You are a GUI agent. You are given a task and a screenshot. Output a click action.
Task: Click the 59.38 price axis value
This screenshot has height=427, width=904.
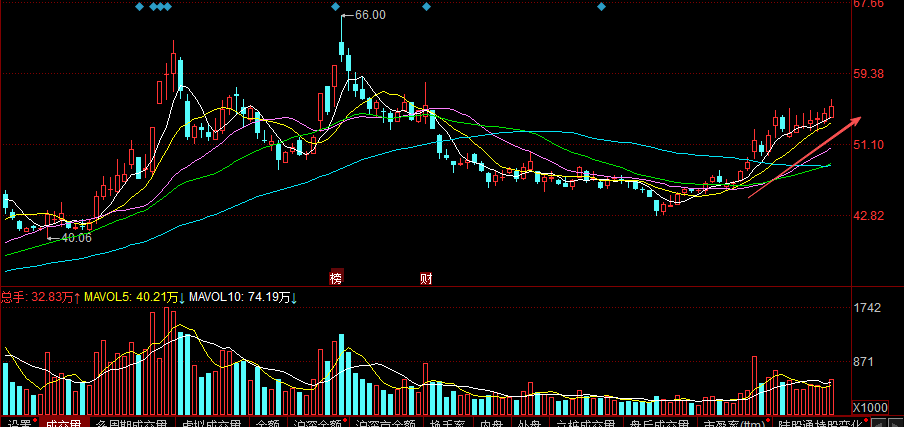click(868, 74)
